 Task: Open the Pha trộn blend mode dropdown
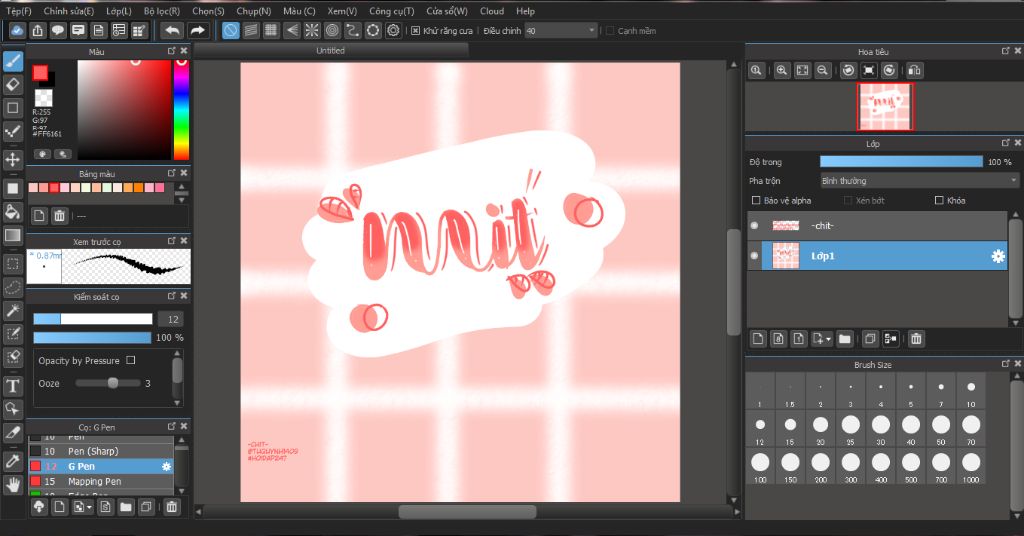[x=918, y=181]
